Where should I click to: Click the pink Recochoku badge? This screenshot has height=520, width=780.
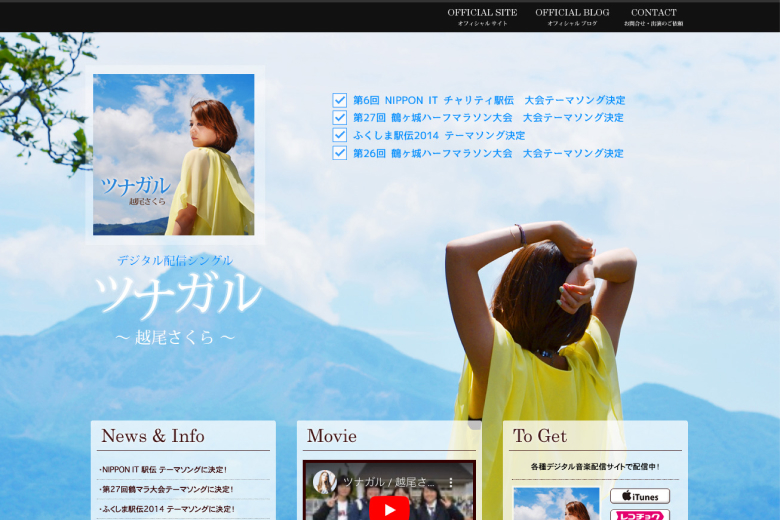coord(640,515)
